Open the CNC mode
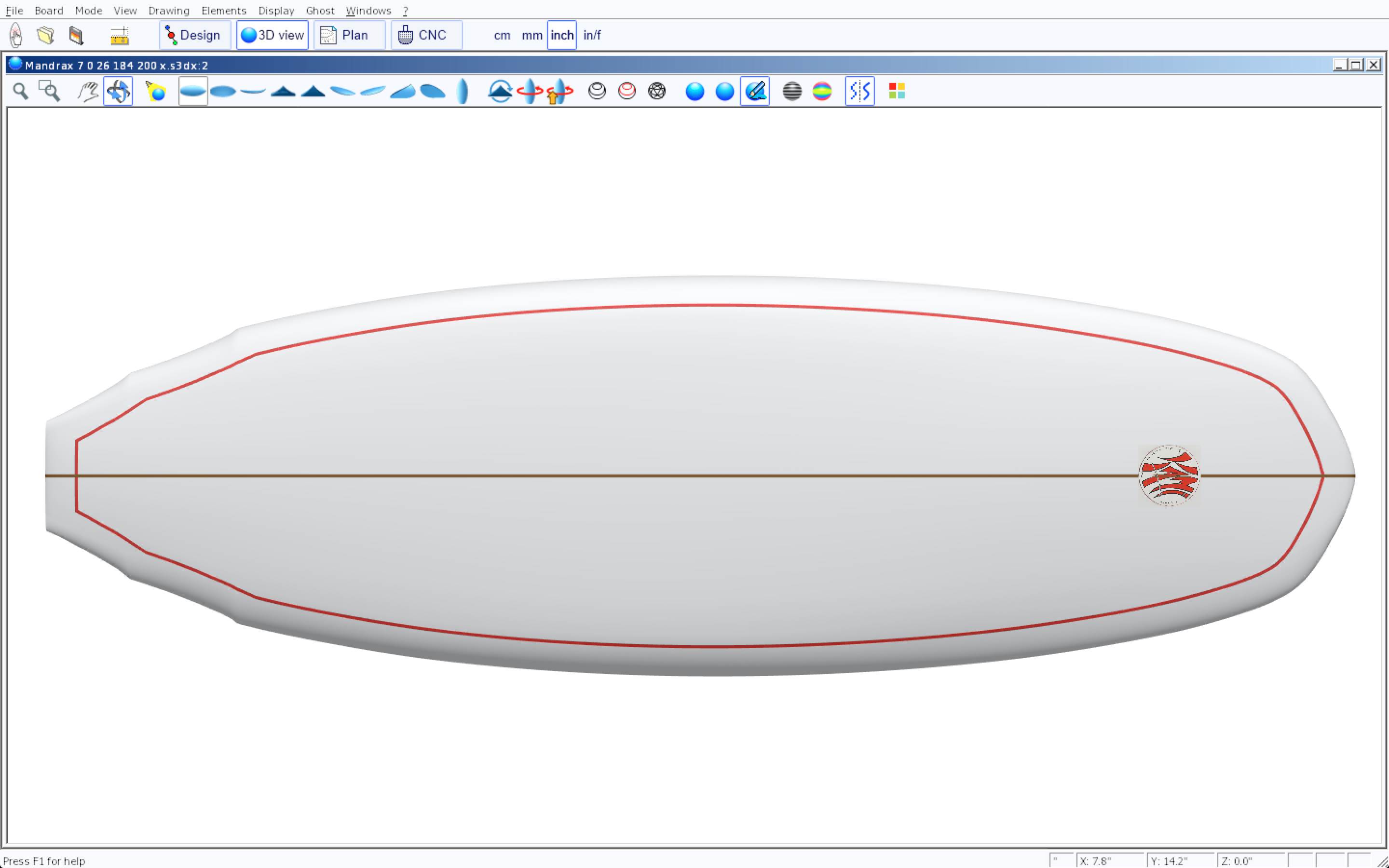Image resolution: width=1389 pixels, height=868 pixels. point(426,35)
